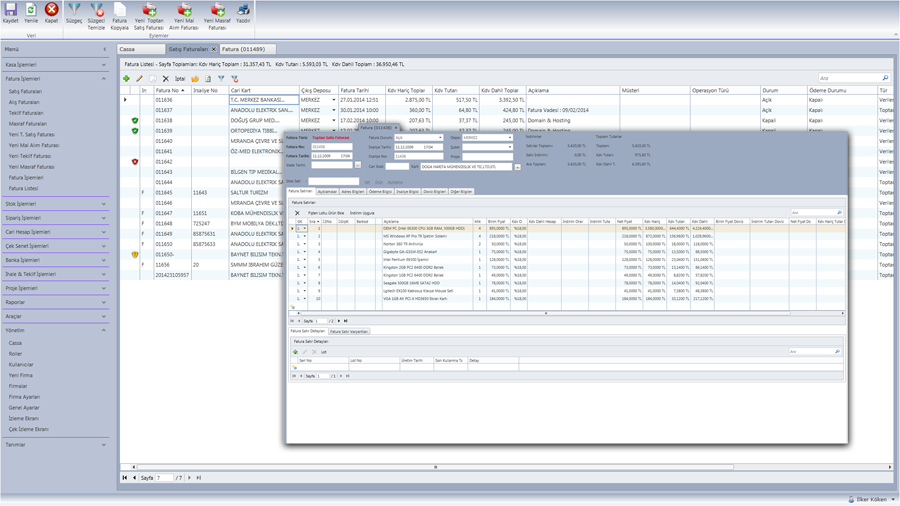Click the İptal button in list toolbar
The width and height of the screenshot is (900, 506).
click(180, 78)
